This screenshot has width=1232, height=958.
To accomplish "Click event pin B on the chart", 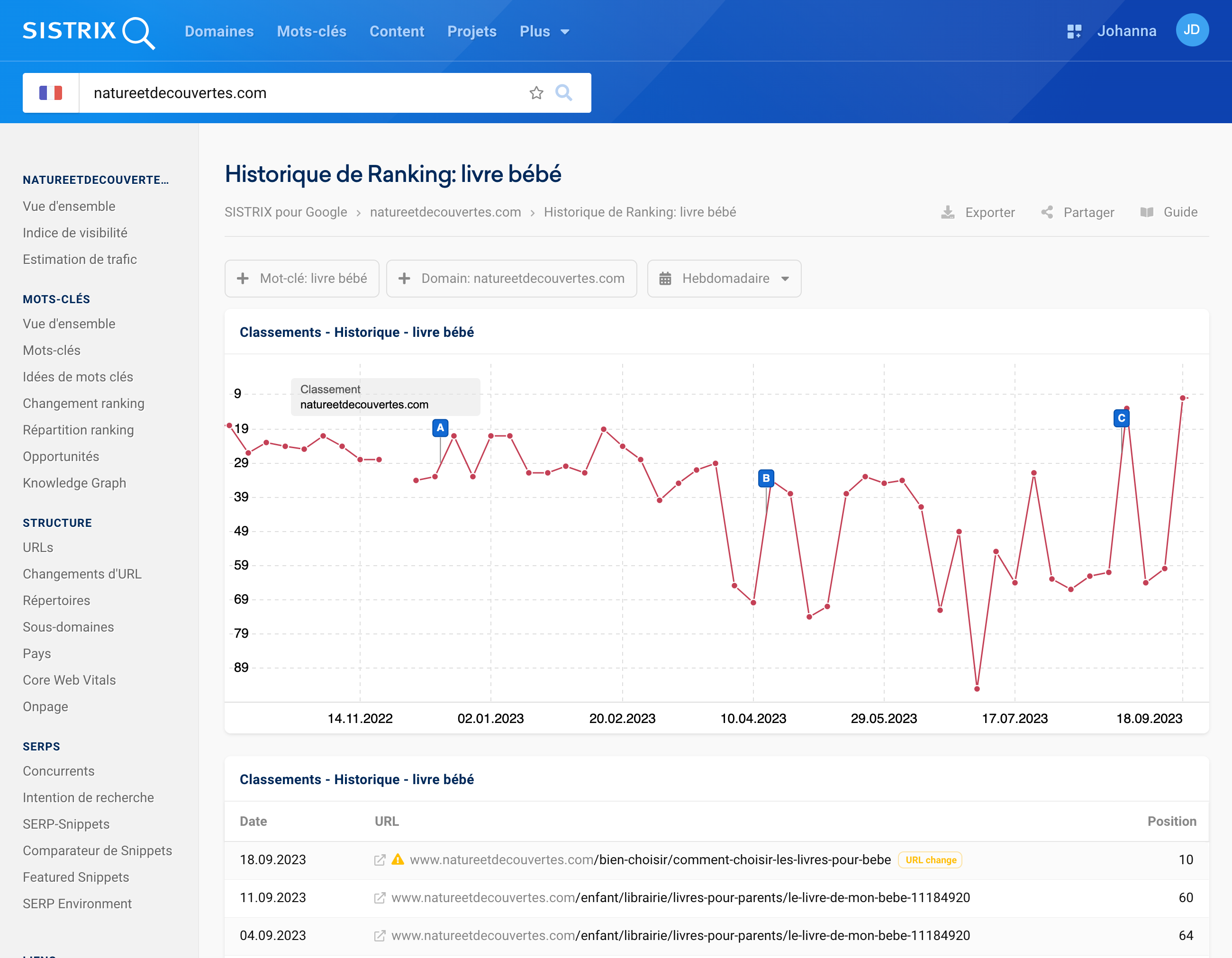I will [x=766, y=479].
